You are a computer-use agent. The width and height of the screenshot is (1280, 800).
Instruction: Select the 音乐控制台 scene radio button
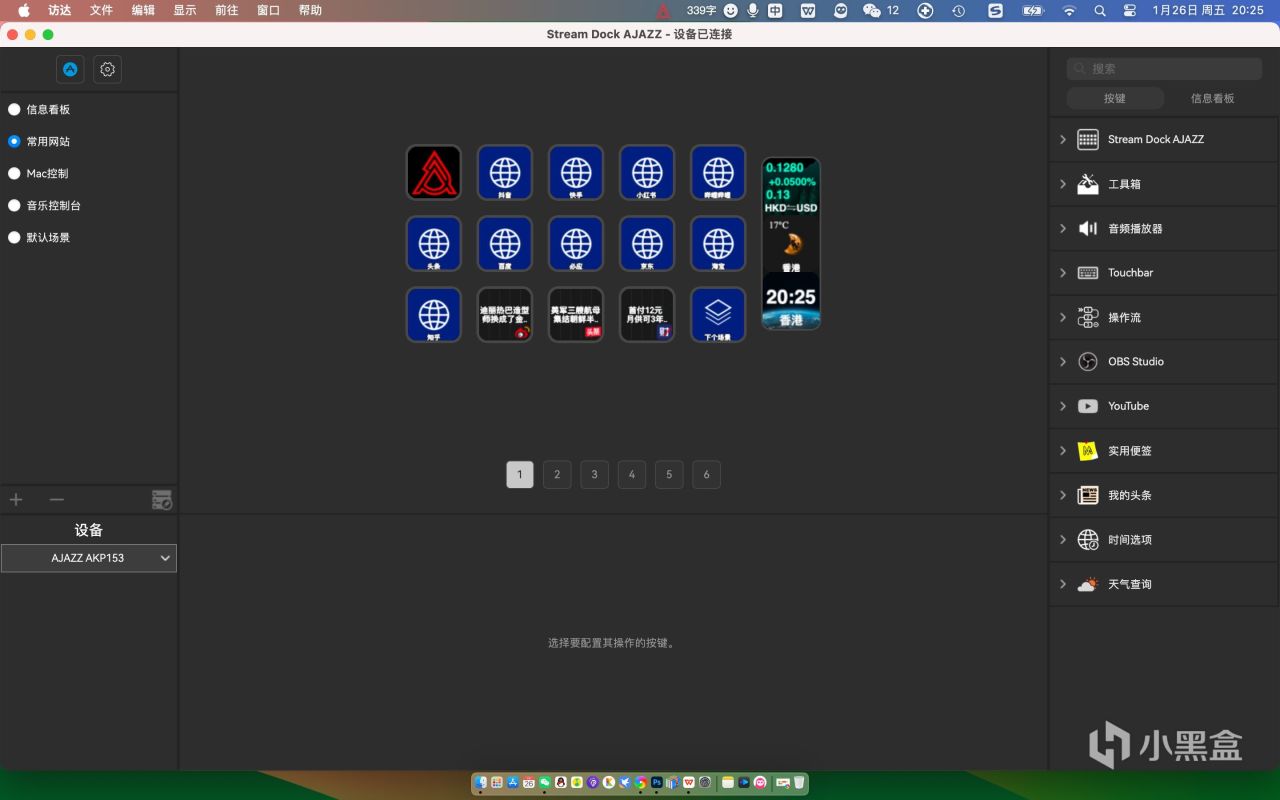14,205
